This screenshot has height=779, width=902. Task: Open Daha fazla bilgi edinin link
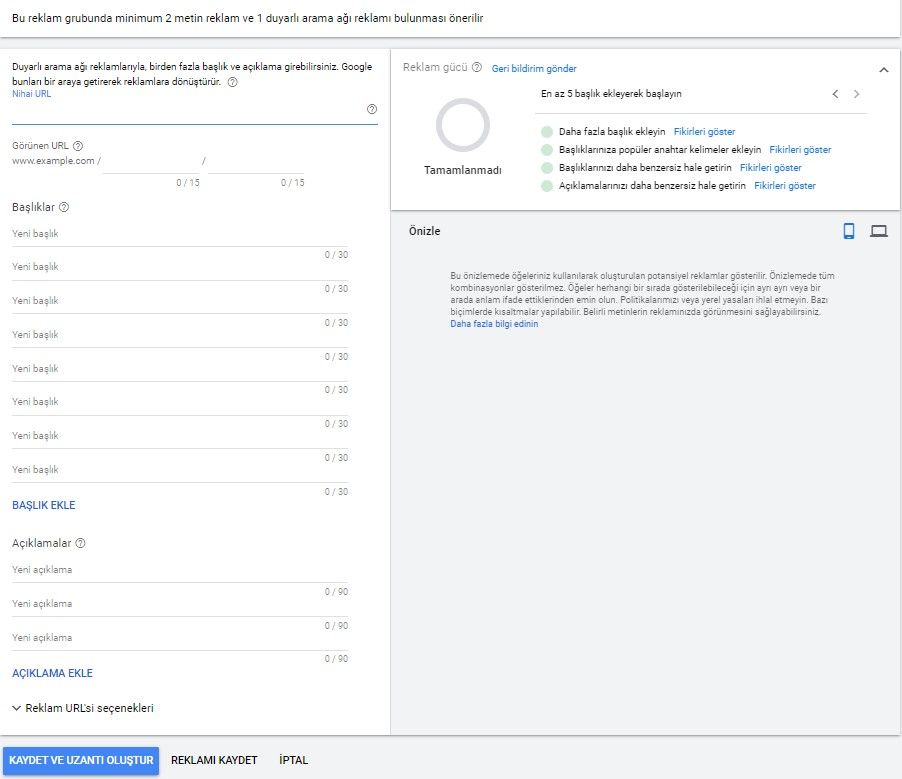point(494,324)
